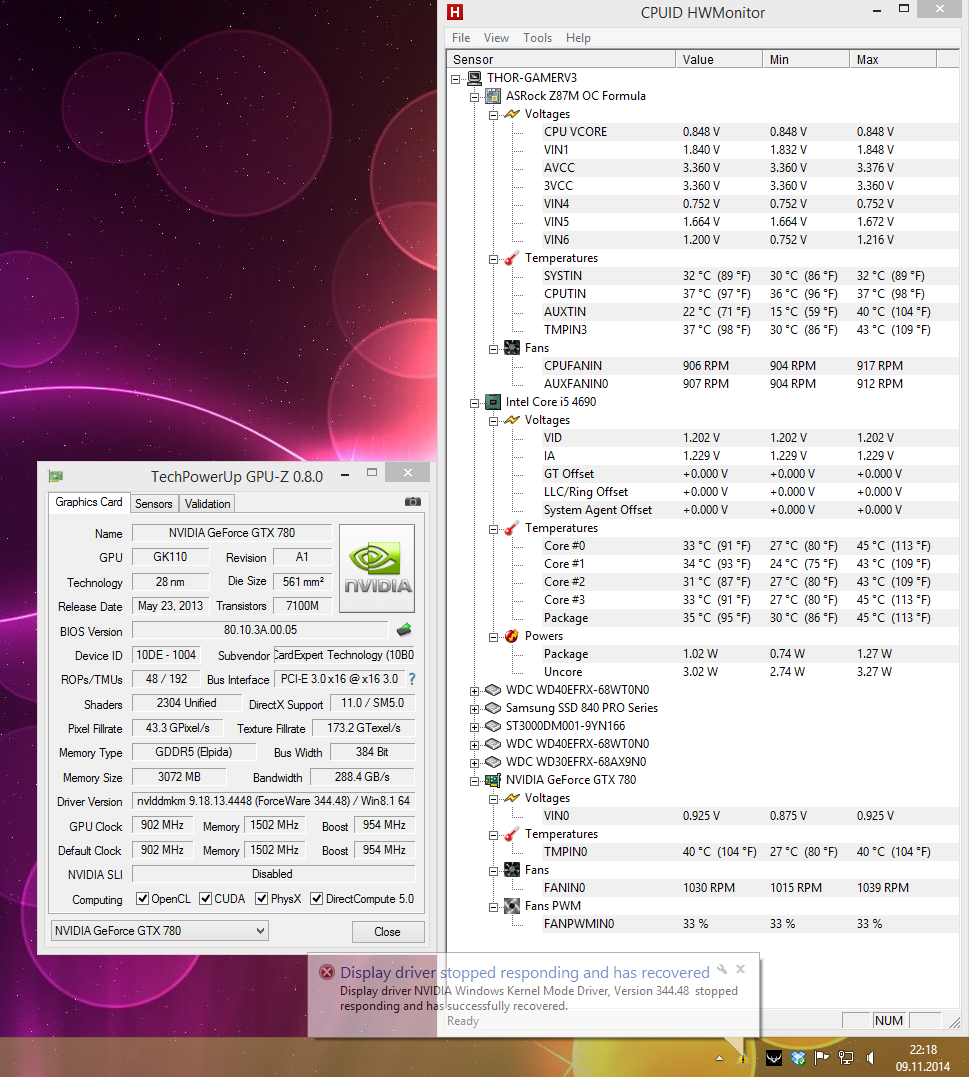Open the File menu in HWMonitor
This screenshot has height=1077, width=969.
461,38
